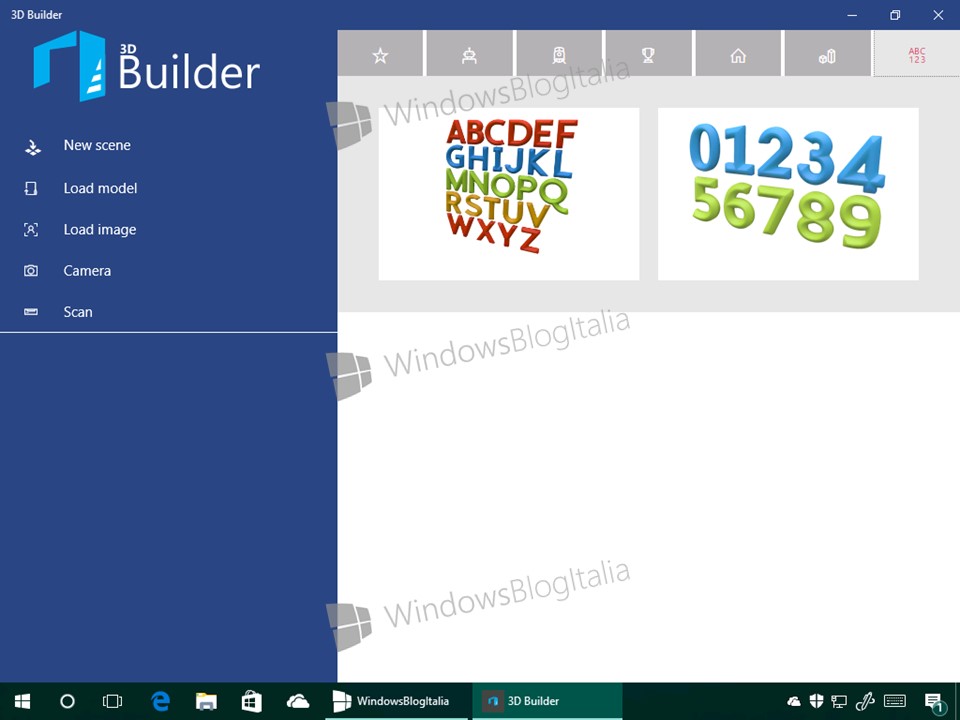Select the Scan label
Viewport: 960px width, 720px height.
tap(78, 312)
